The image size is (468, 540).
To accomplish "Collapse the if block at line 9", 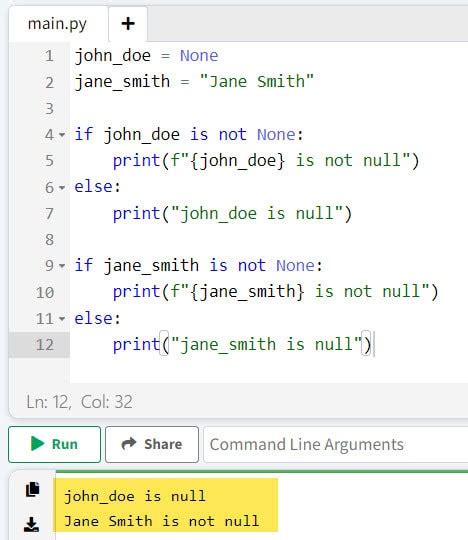I will click(62, 266).
